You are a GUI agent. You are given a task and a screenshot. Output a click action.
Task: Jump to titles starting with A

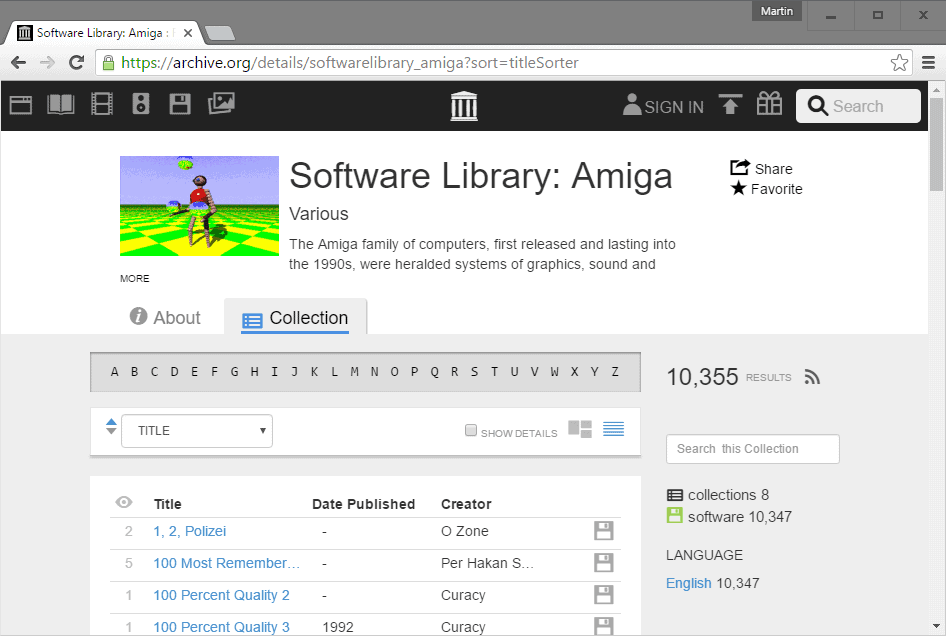pos(115,372)
